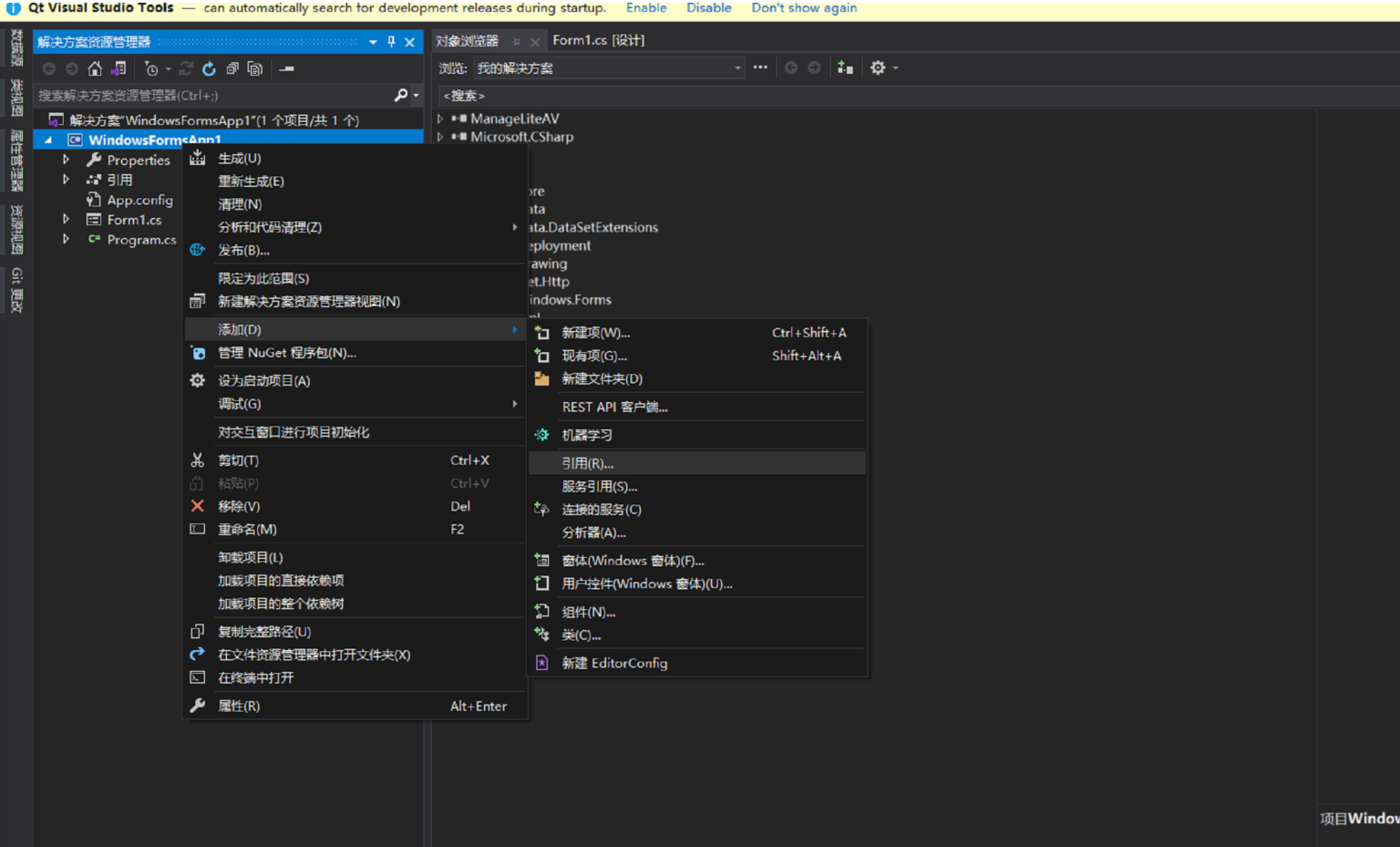The height and width of the screenshot is (847, 1400).
Task: Click the switch views icon in Solution Explorer
Action: [x=118, y=68]
